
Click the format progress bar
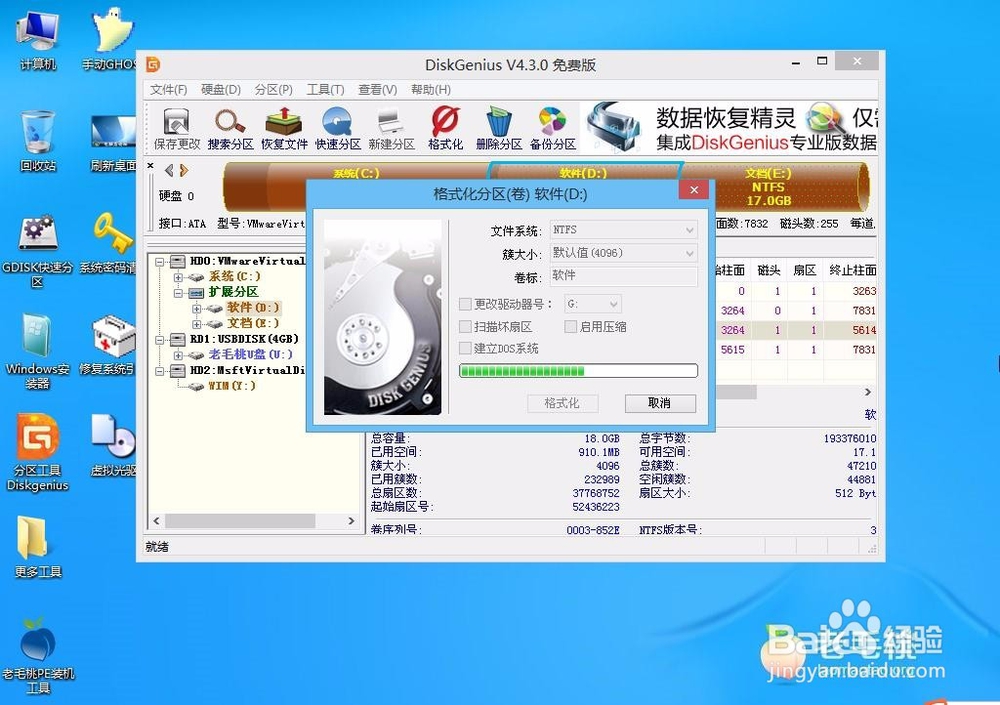(x=578, y=371)
